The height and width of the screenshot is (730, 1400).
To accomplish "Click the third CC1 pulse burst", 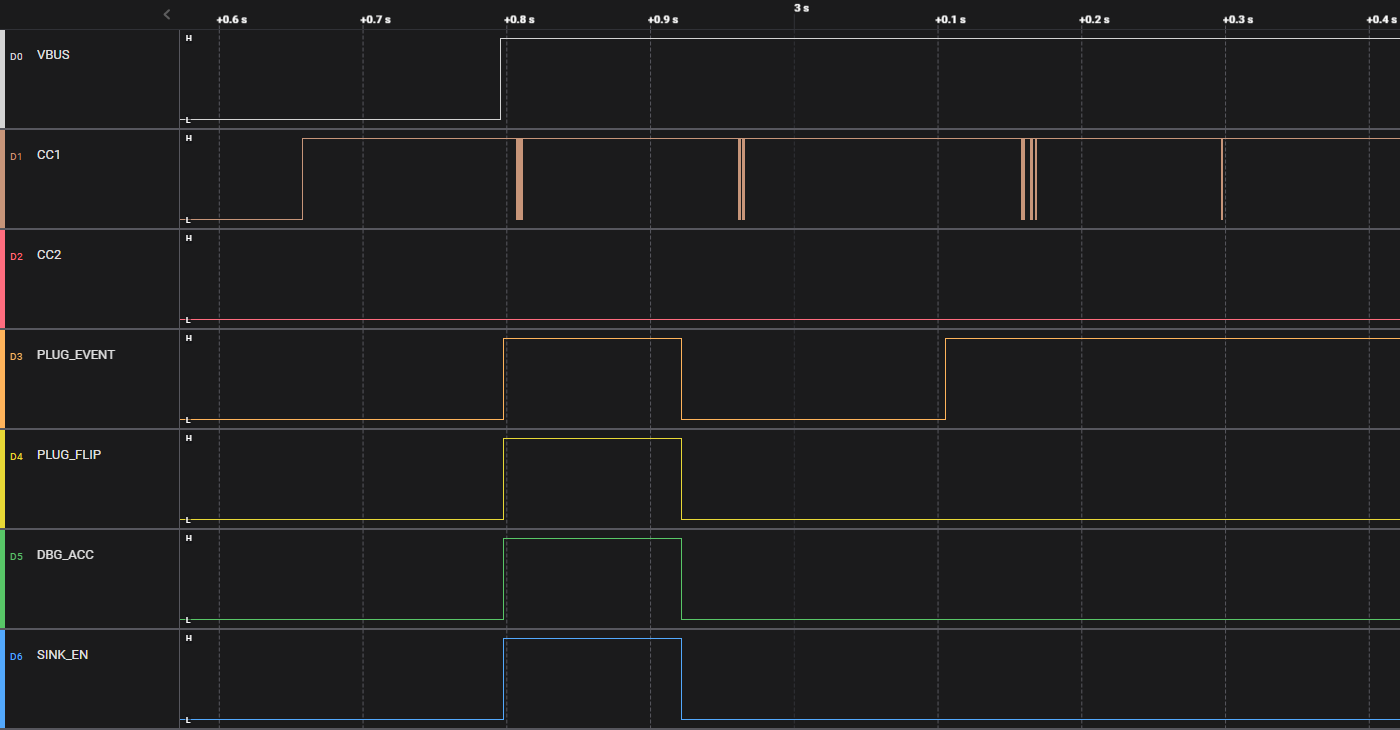I will (x=1029, y=179).
